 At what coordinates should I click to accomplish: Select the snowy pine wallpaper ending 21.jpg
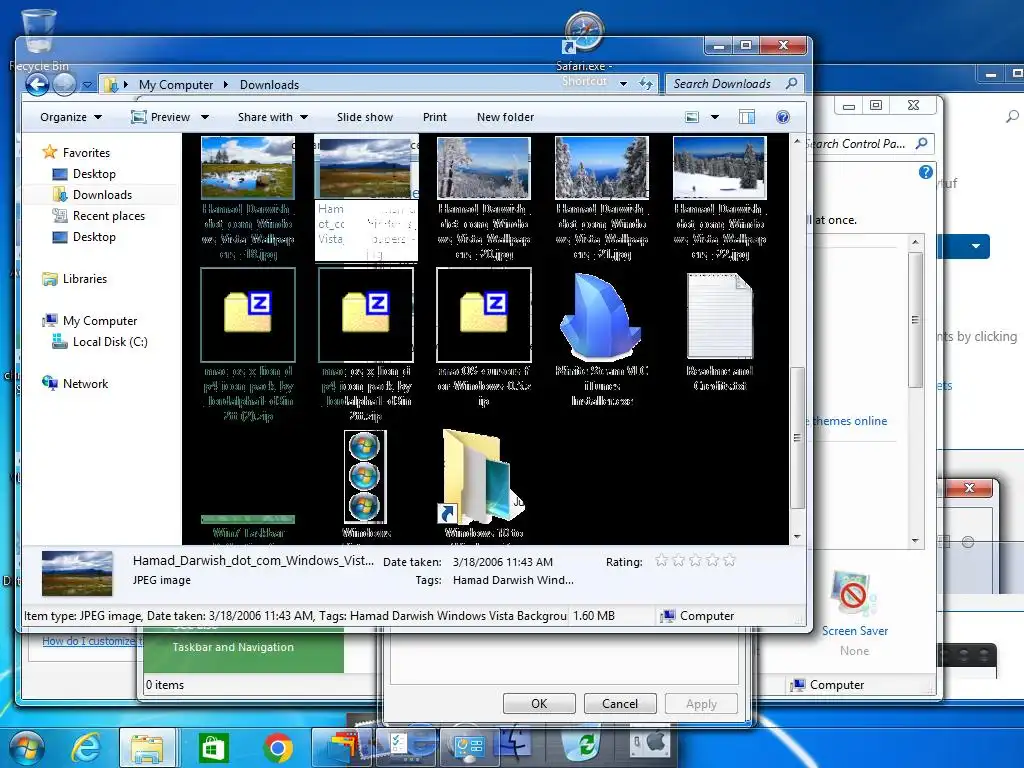601,167
